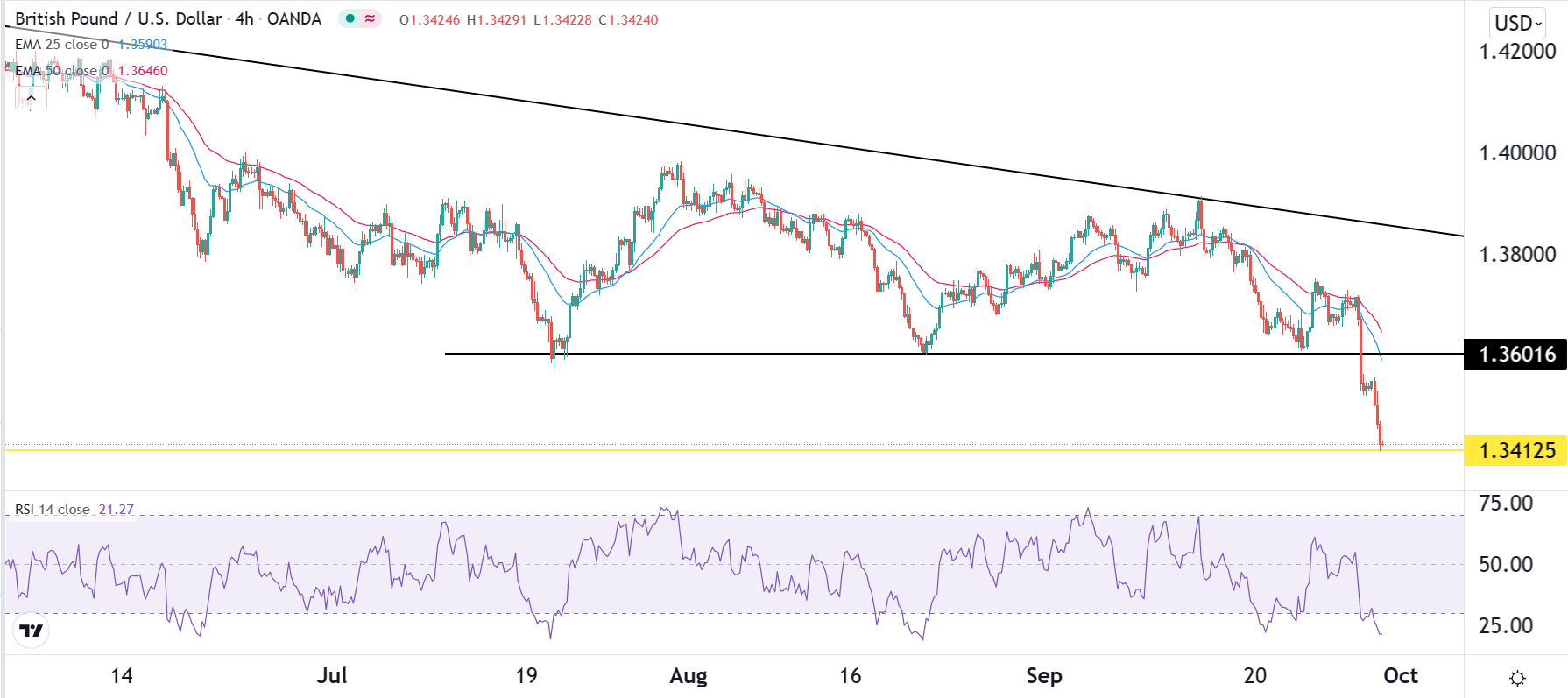Click the 1.38000 price axis label

(1517, 255)
